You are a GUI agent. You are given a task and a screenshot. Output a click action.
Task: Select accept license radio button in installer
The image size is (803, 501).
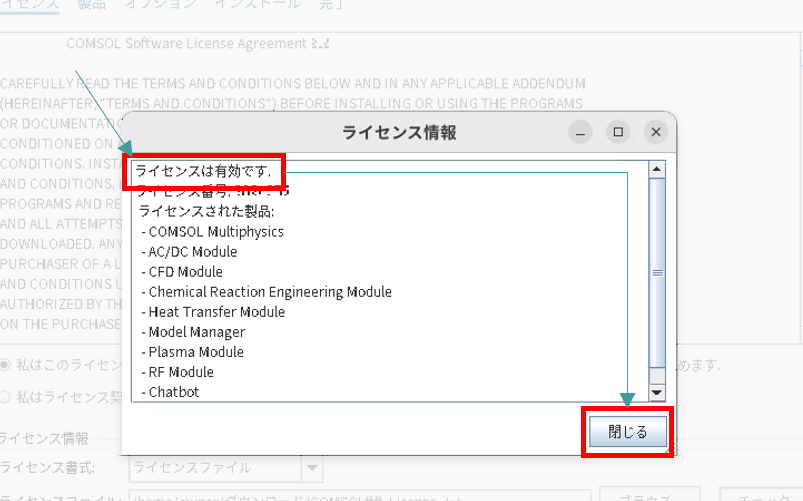click(x=5, y=365)
